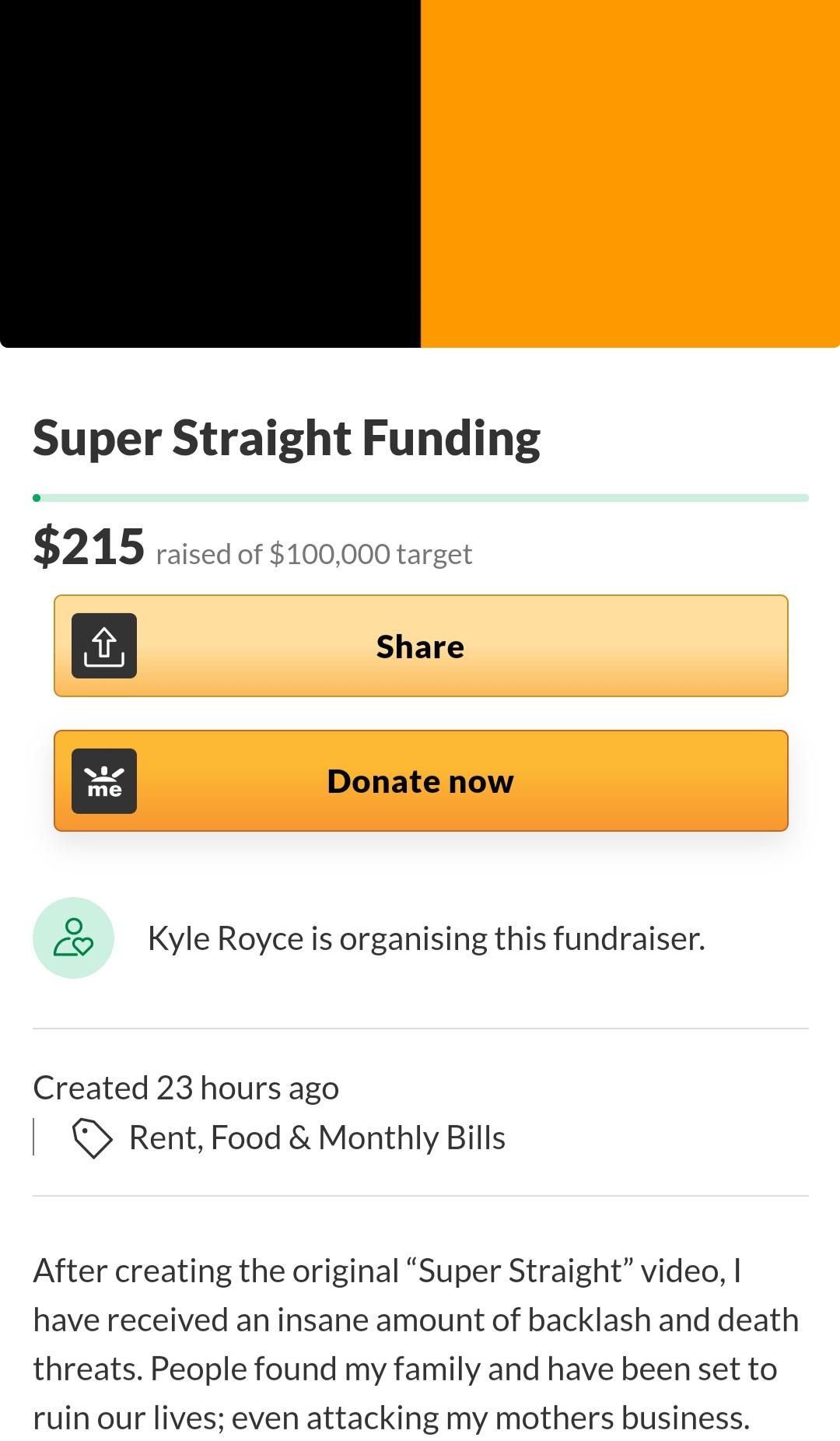Tap the black half of the cover image
Viewport: 840px width, 1441px height.
(x=210, y=174)
